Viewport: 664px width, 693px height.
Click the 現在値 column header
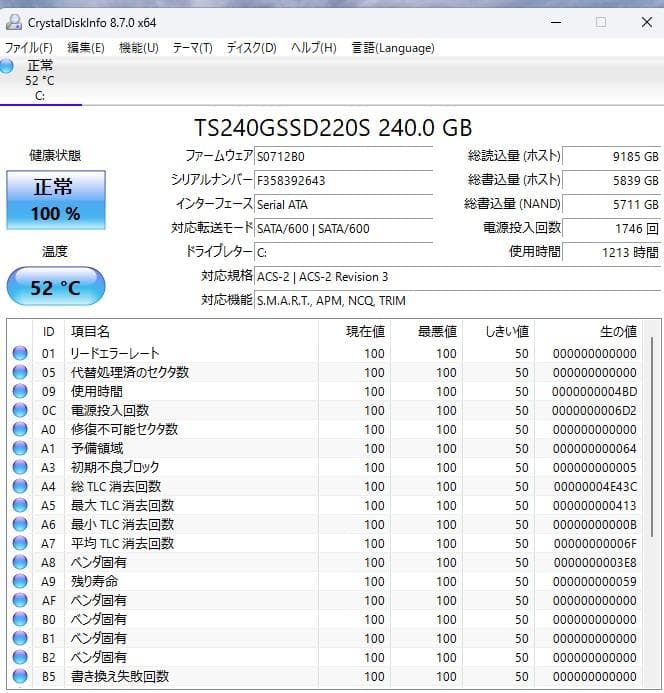click(x=355, y=331)
